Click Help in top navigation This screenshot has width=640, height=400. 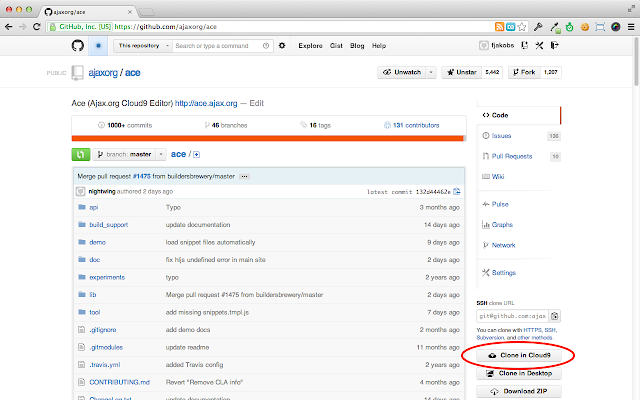379,46
